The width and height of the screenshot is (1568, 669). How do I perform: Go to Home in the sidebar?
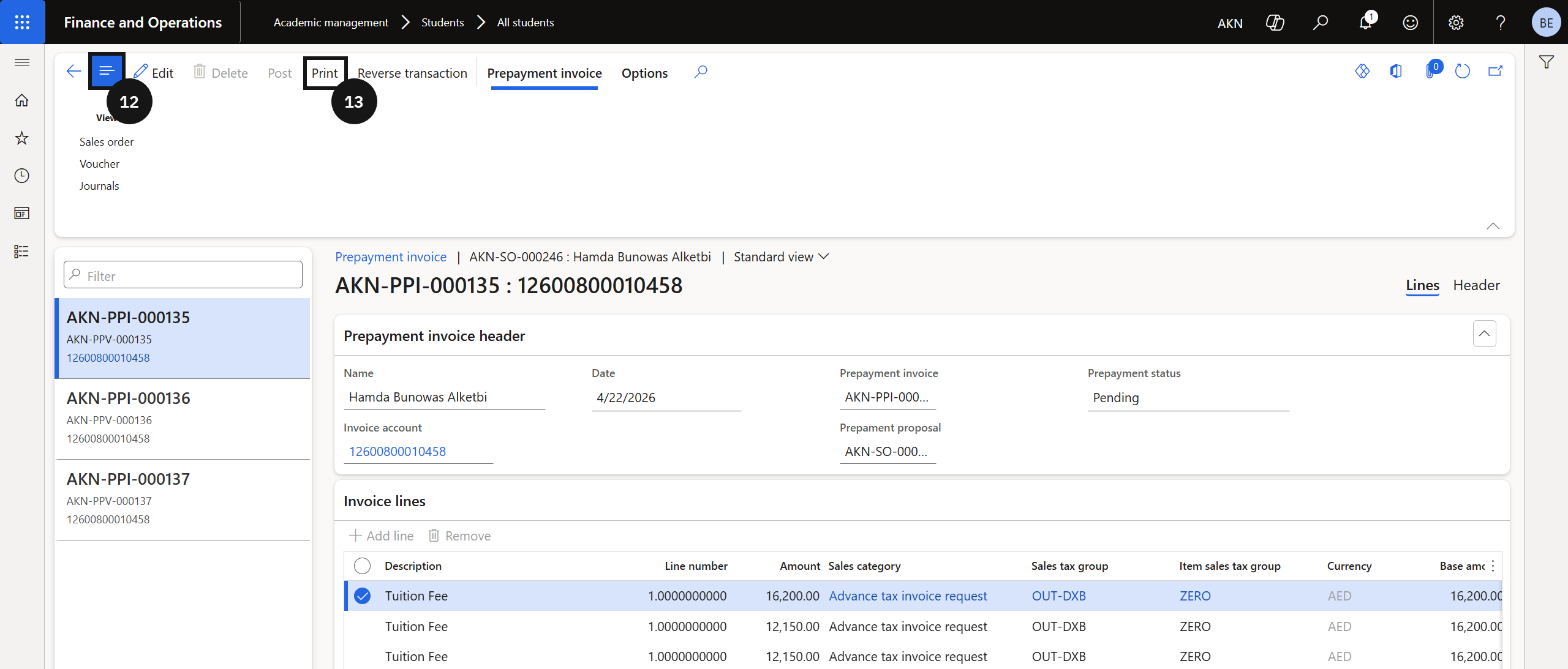click(x=22, y=100)
